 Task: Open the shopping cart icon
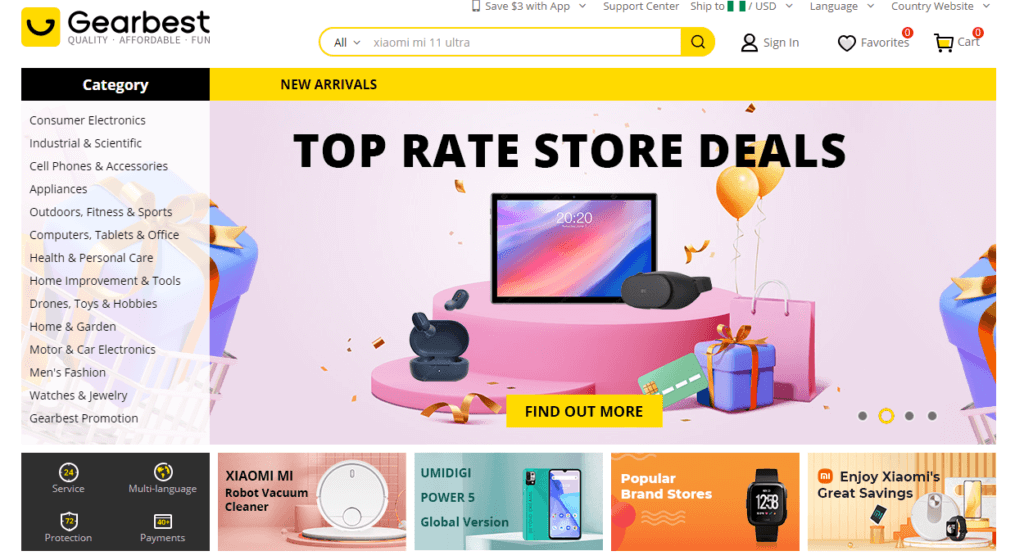(x=944, y=43)
